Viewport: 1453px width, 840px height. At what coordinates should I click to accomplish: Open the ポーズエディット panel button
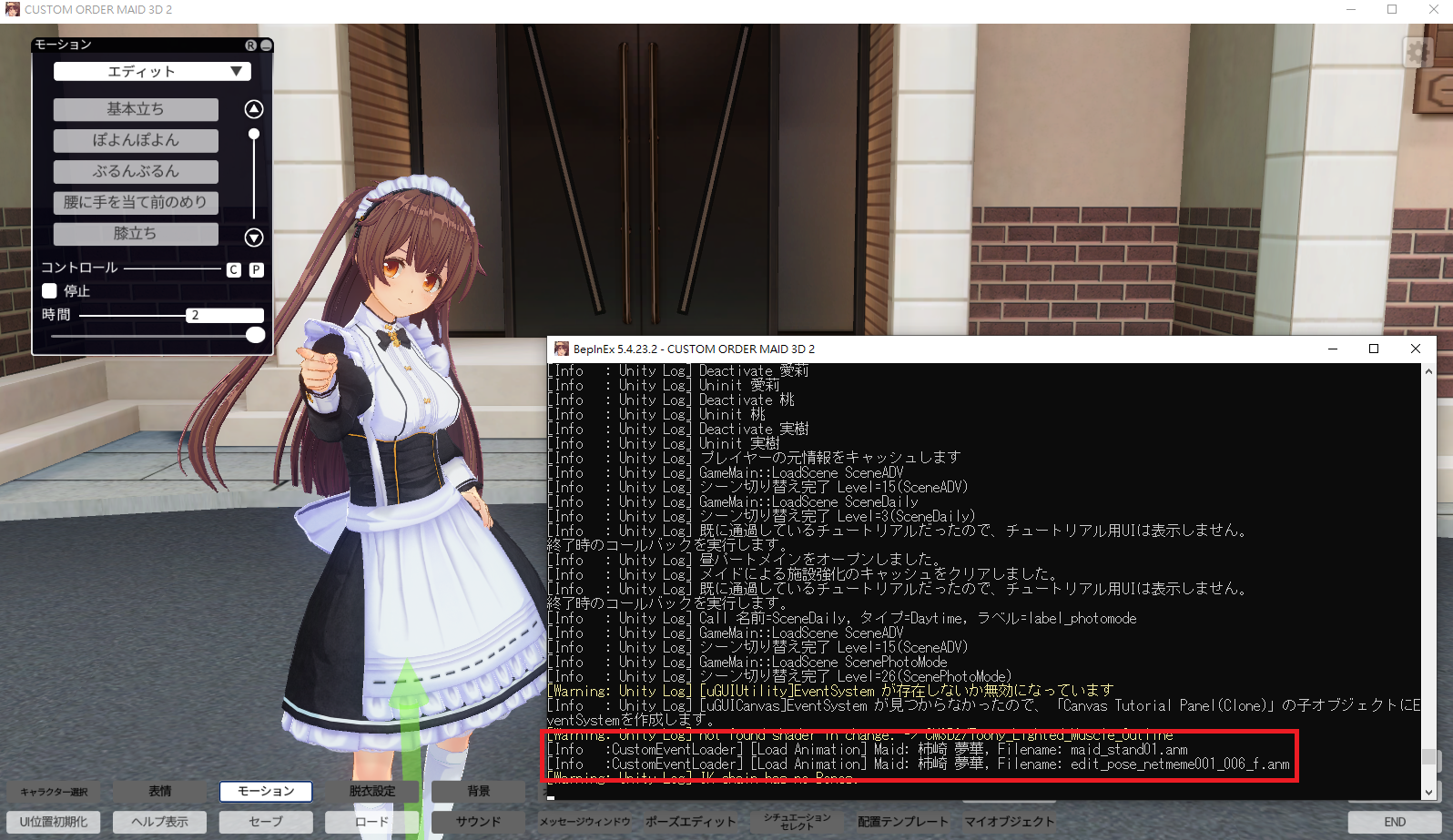pos(691,822)
